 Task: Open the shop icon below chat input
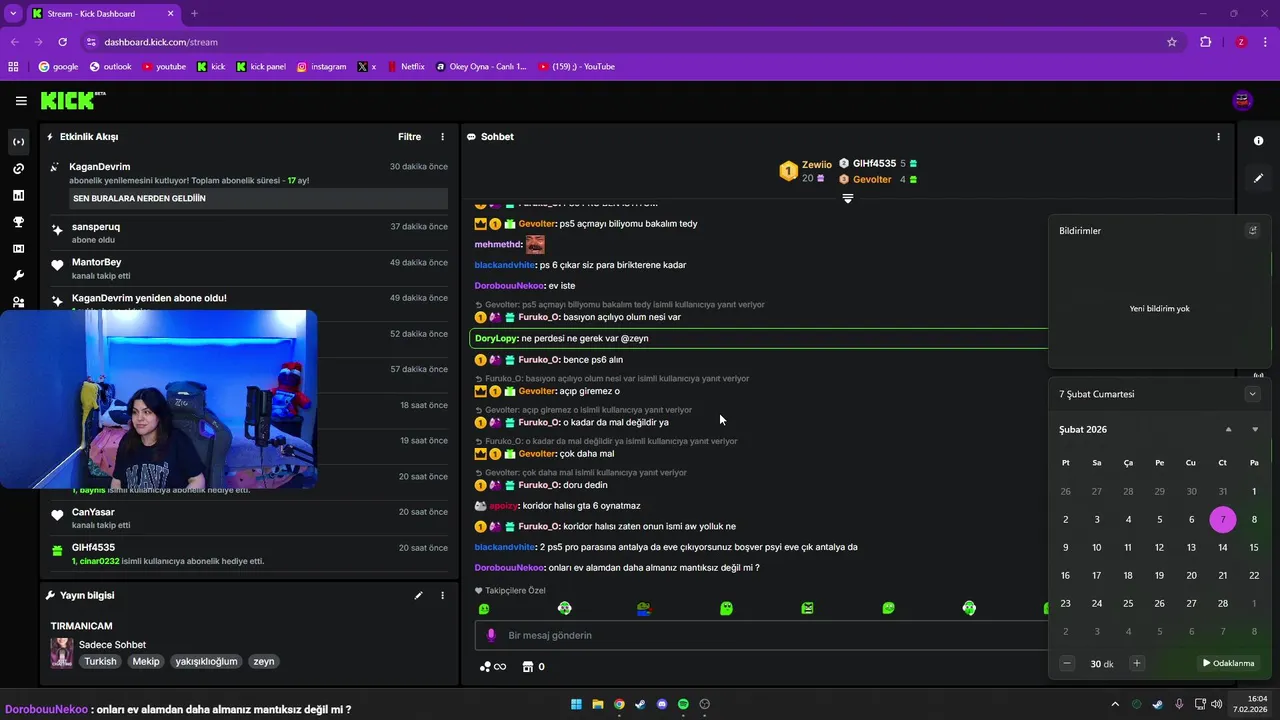click(x=528, y=667)
